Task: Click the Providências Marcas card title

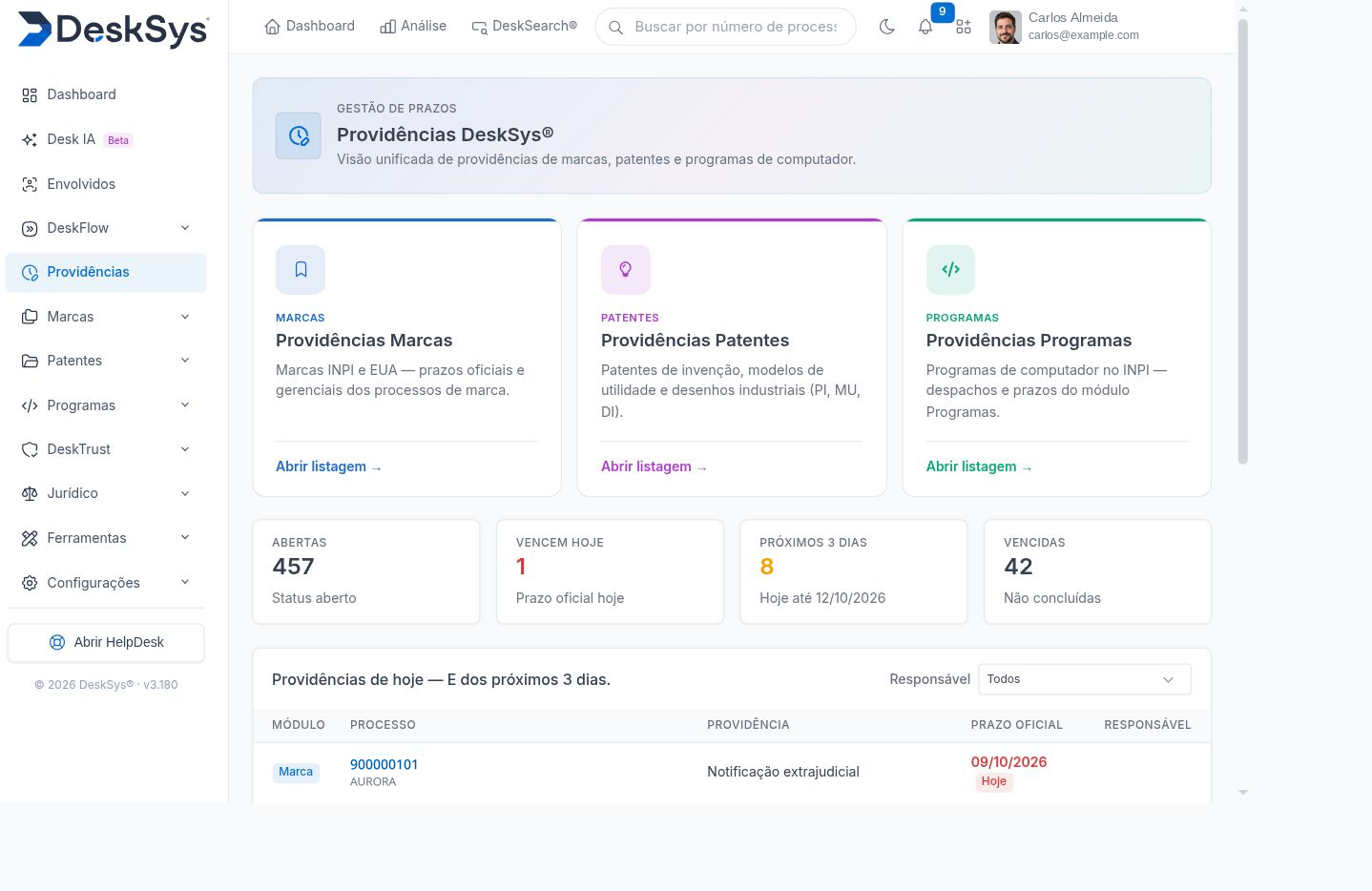Action: tap(364, 341)
